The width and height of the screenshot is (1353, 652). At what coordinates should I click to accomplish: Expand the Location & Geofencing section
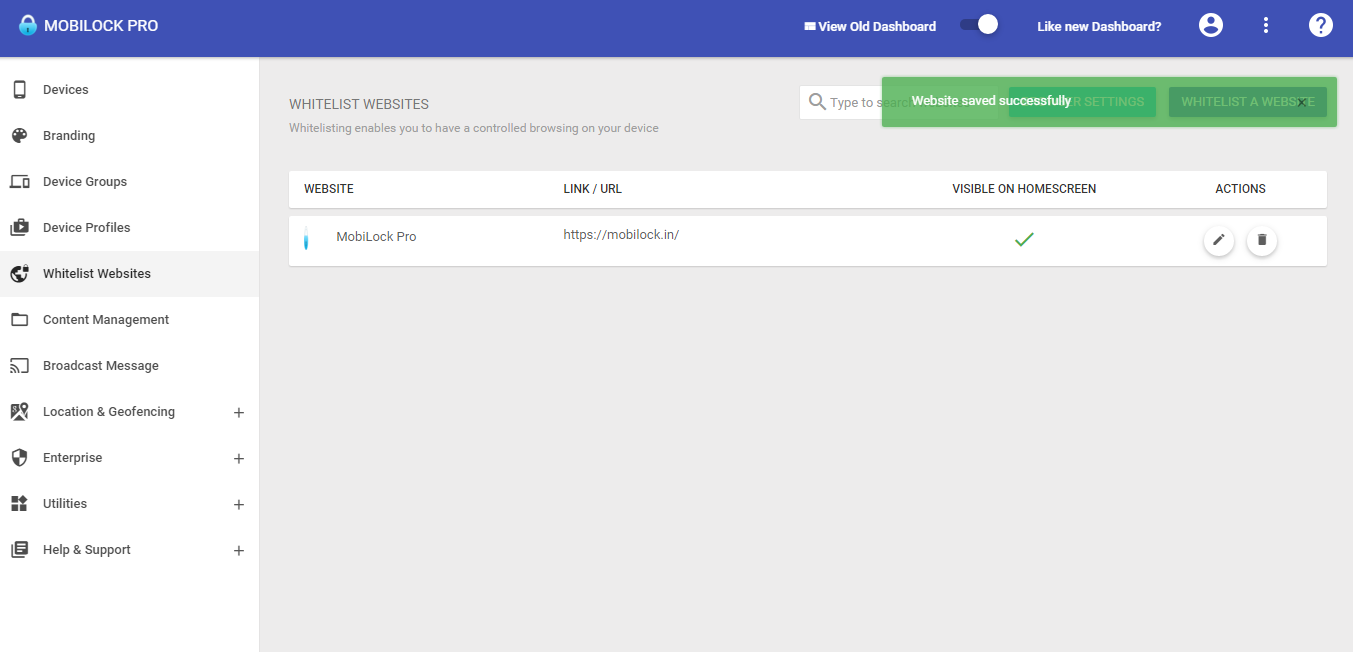pyautogui.click(x=239, y=412)
